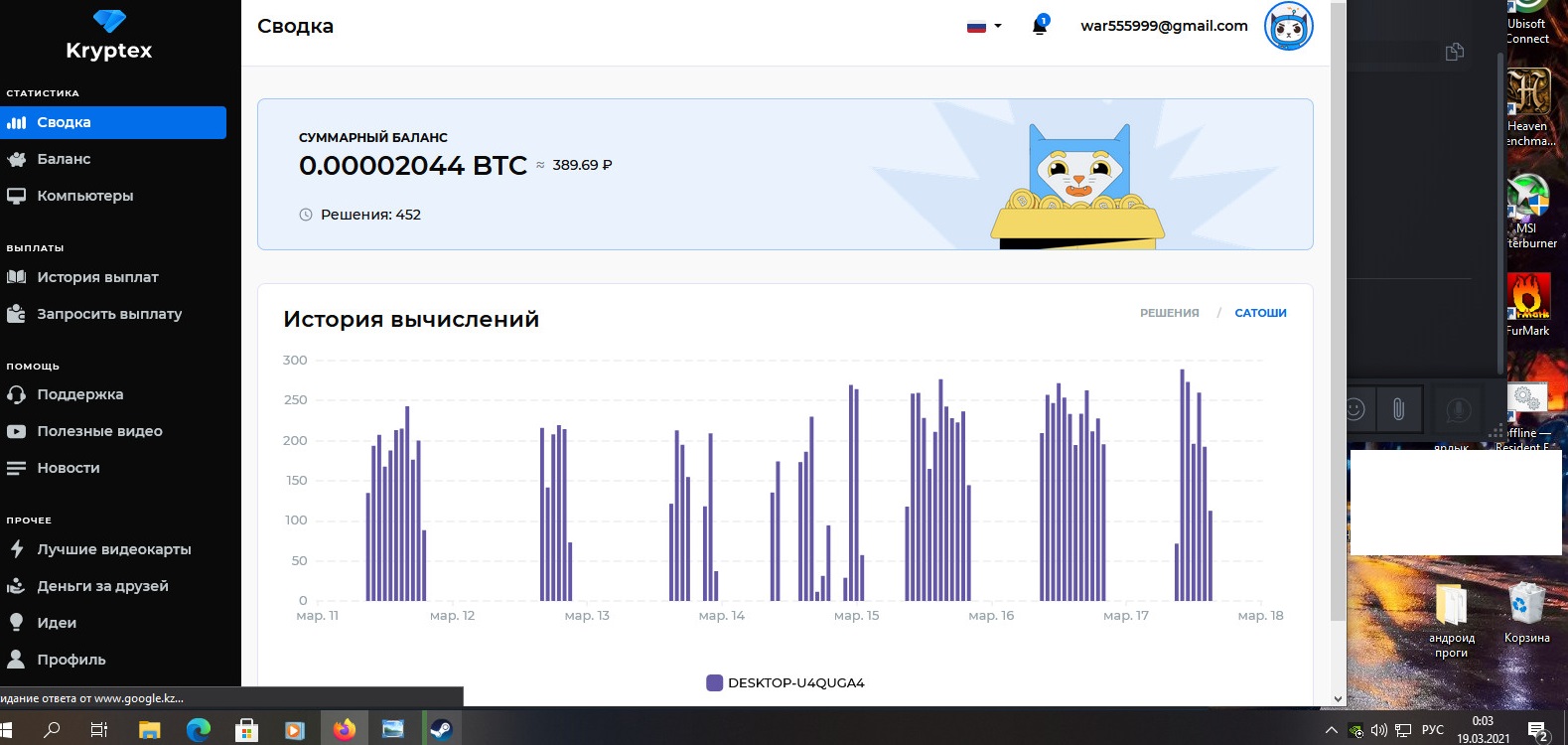
Task: Go to Лучшие видеокарты page
Action: click(113, 549)
